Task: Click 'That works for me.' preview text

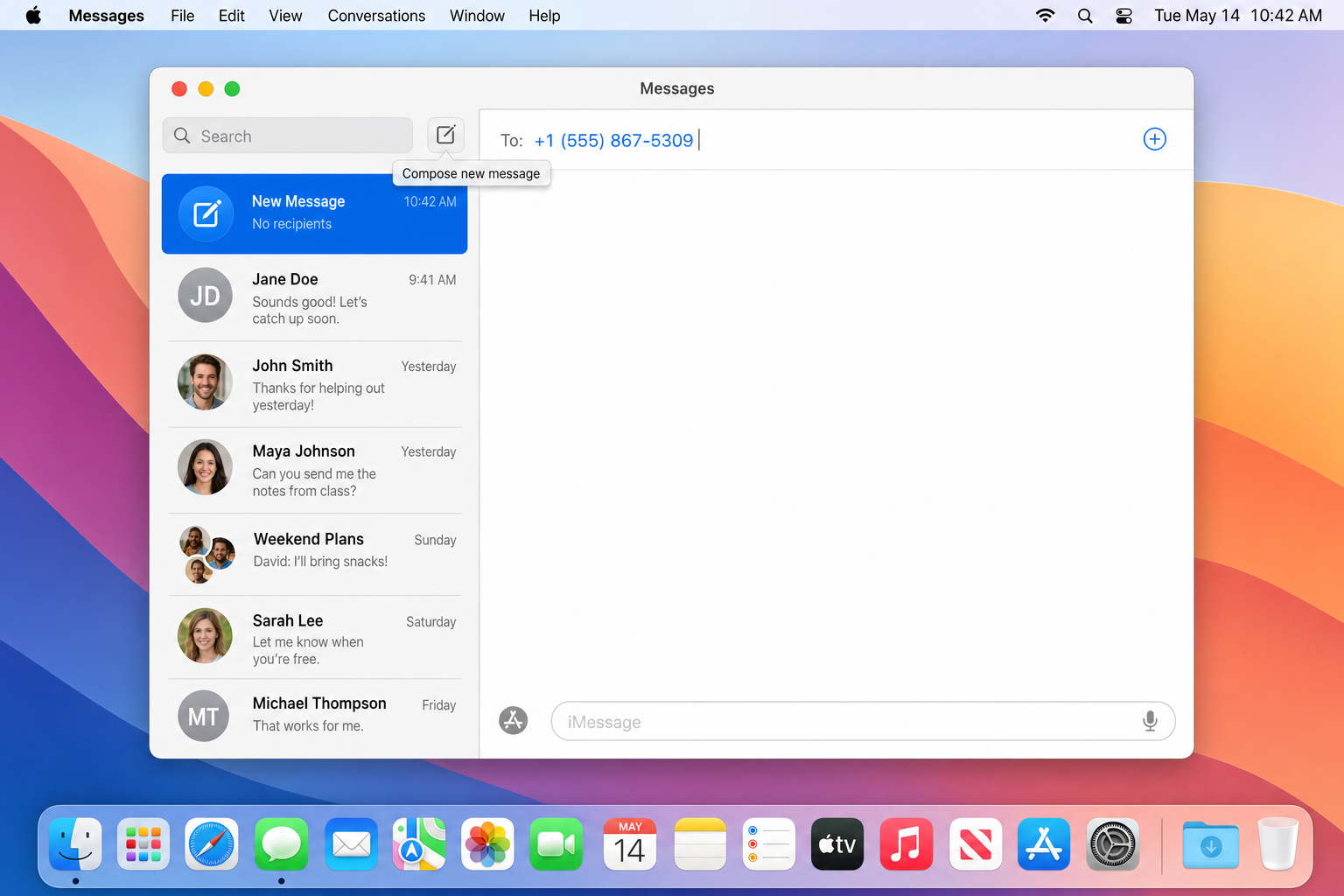Action: coord(308,725)
